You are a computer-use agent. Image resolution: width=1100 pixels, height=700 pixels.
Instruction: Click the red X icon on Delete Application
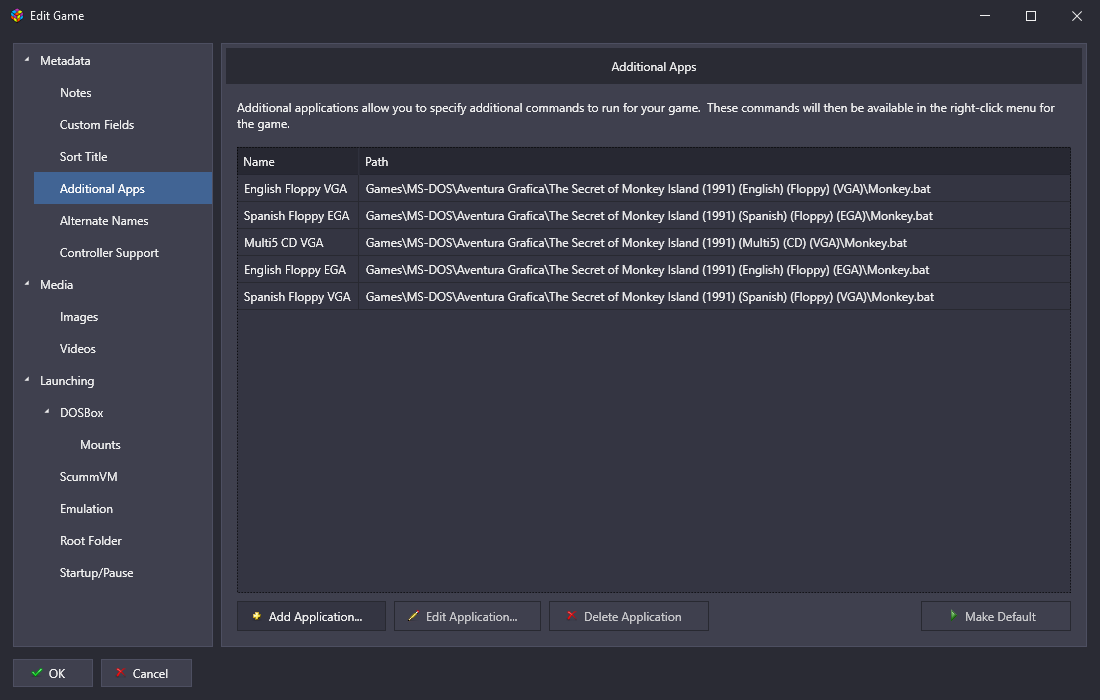click(571, 616)
